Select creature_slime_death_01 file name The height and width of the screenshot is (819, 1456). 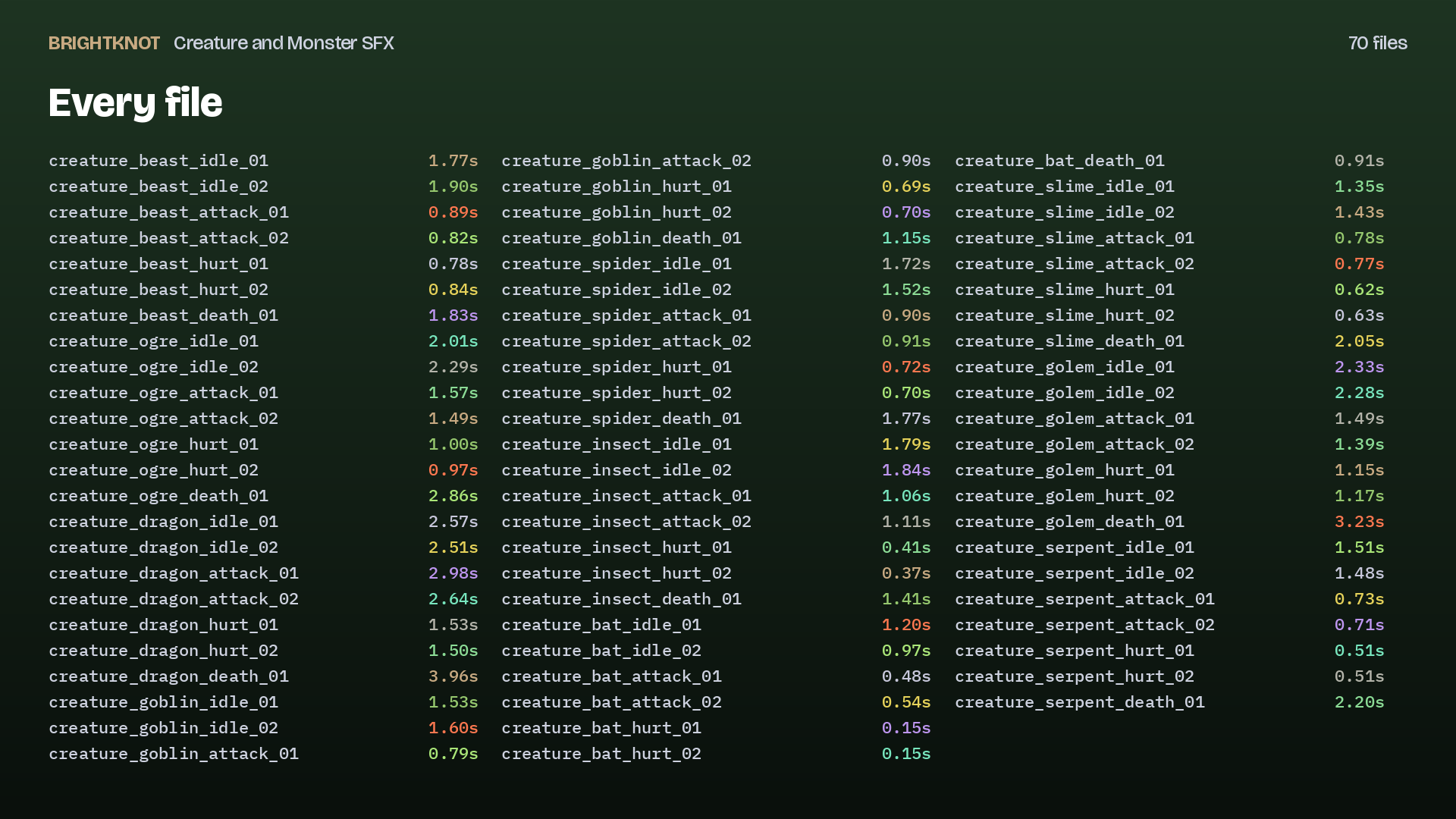[x=1069, y=341]
